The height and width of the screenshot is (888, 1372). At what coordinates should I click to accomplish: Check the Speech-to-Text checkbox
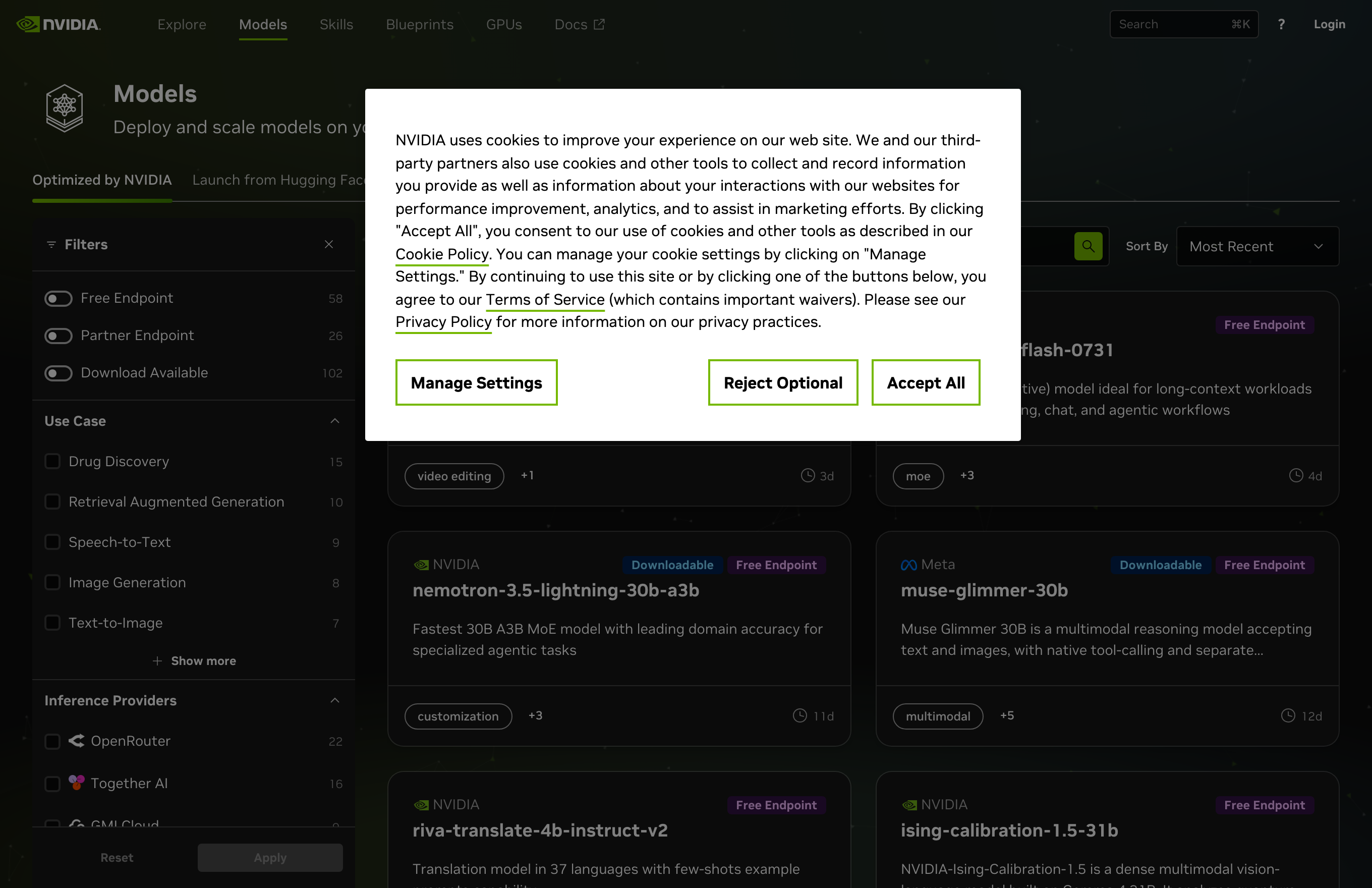point(52,542)
